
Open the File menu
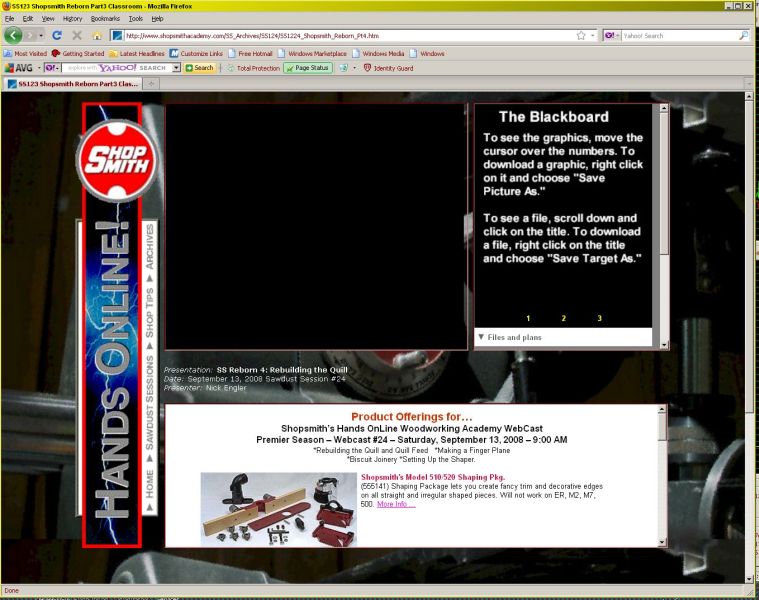[9, 19]
